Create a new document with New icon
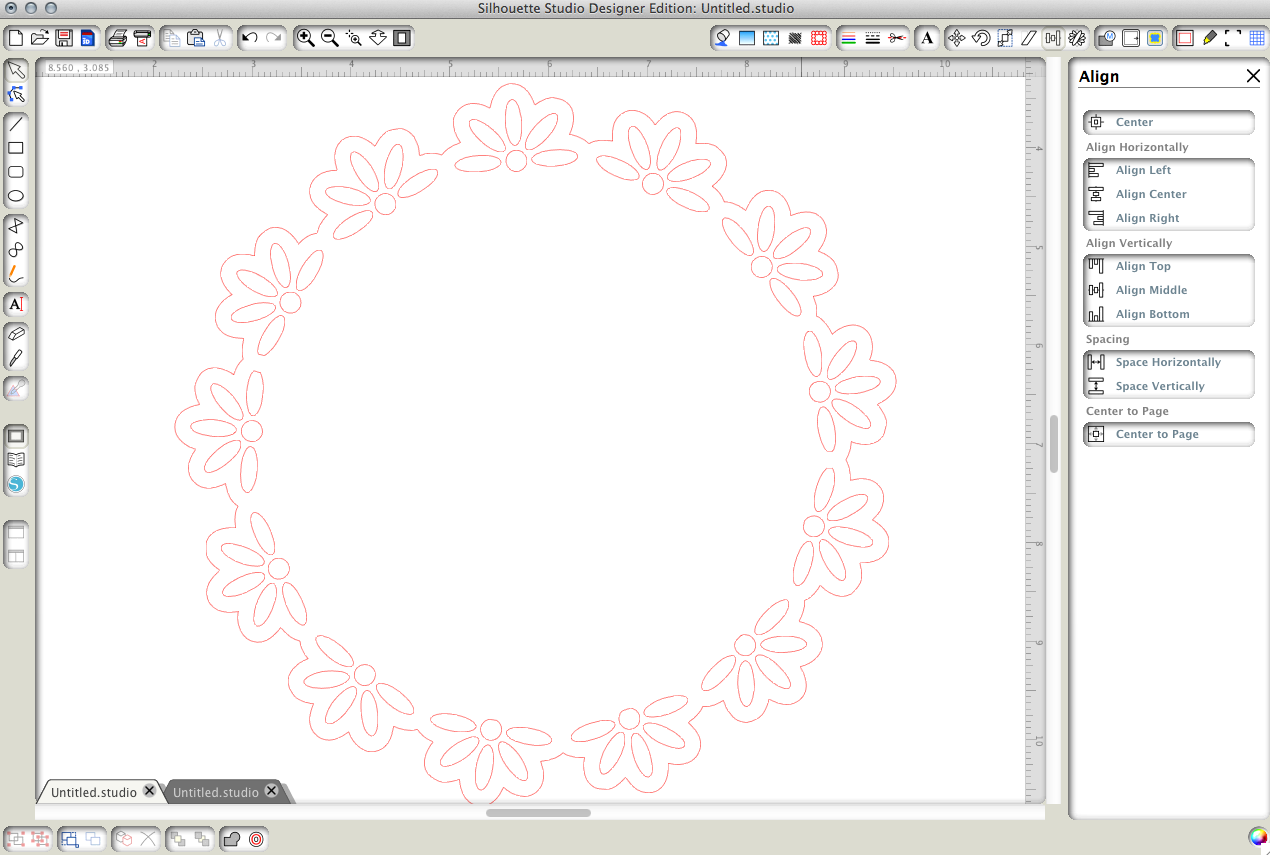 tap(15, 38)
